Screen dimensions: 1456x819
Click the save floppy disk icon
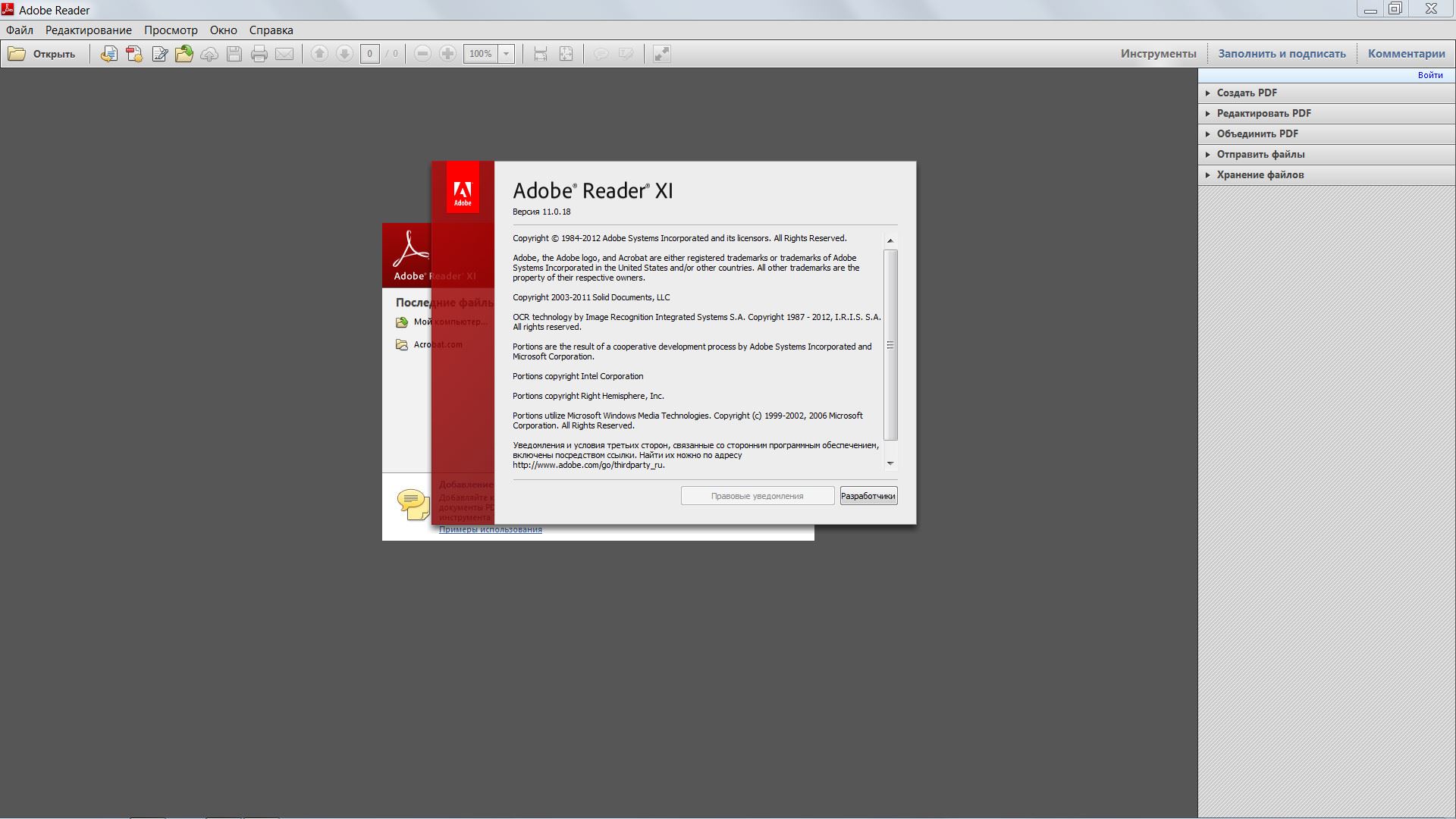(234, 54)
